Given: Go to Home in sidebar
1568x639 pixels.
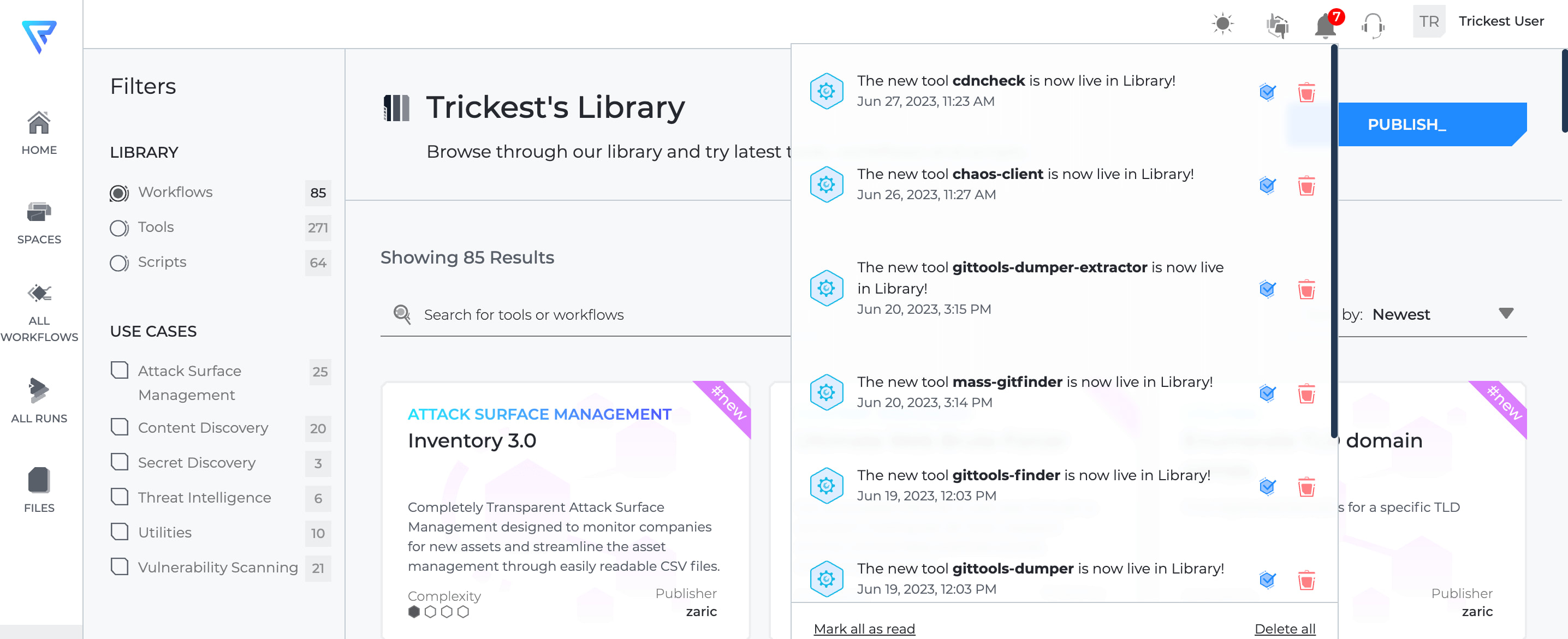Looking at the screenshot, I should (39, 133).
